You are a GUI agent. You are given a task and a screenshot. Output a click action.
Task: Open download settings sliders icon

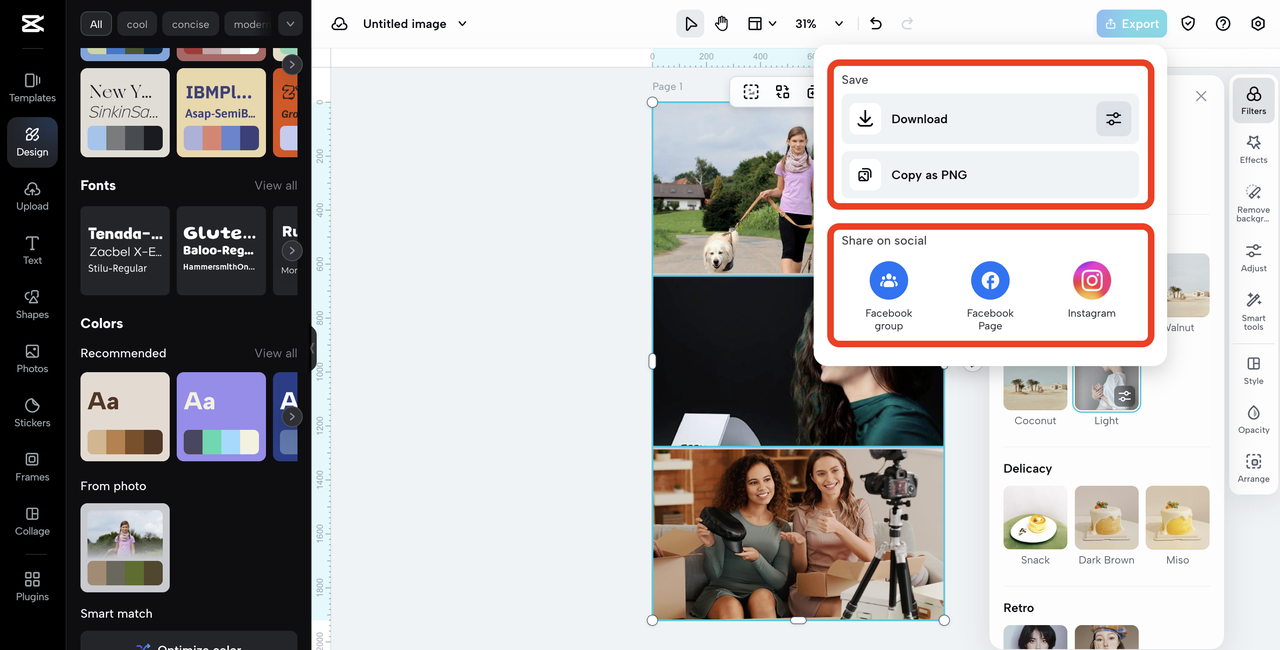click(x=1113, y=119)
